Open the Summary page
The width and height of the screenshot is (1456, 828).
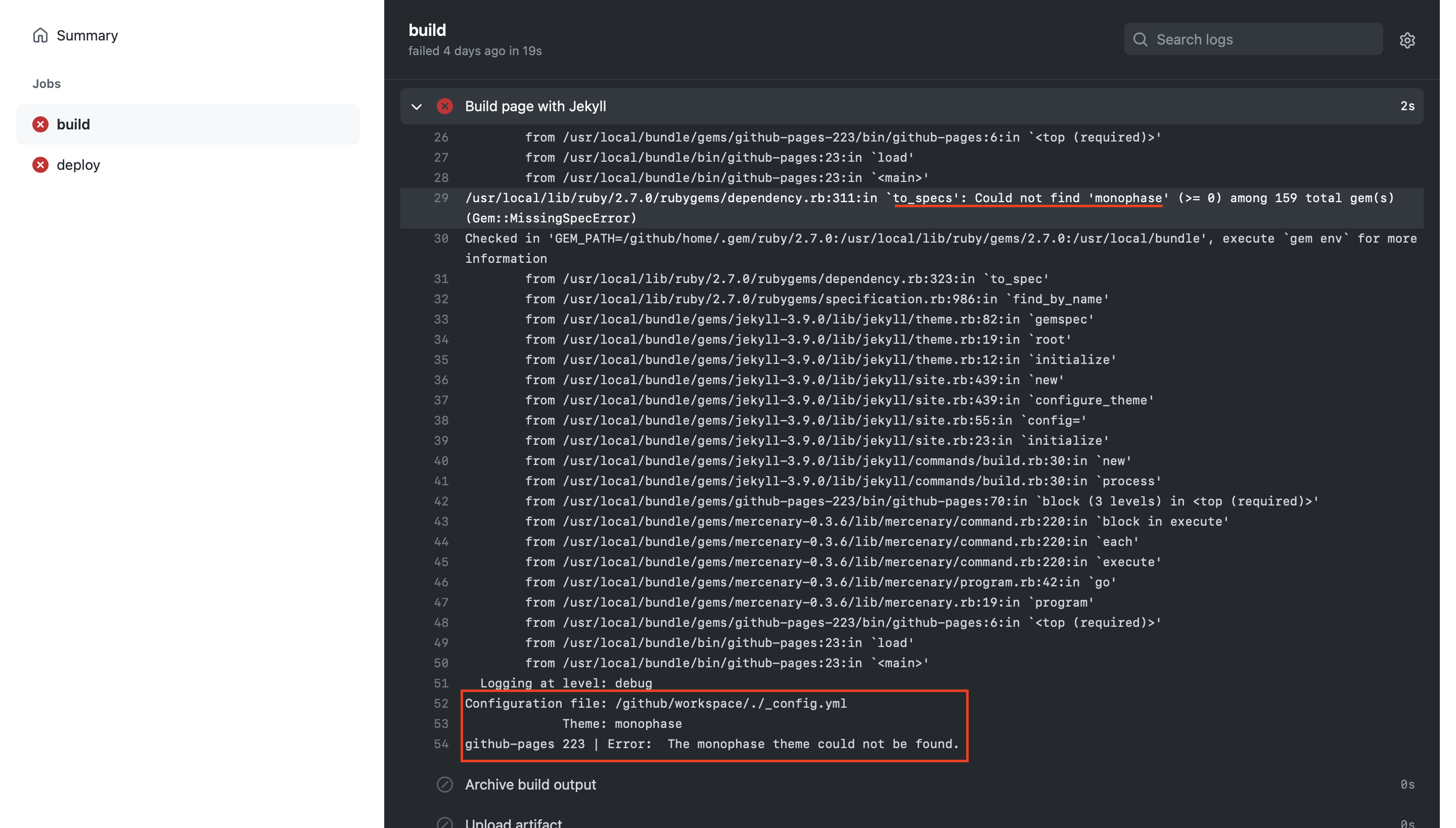(87, 35)
